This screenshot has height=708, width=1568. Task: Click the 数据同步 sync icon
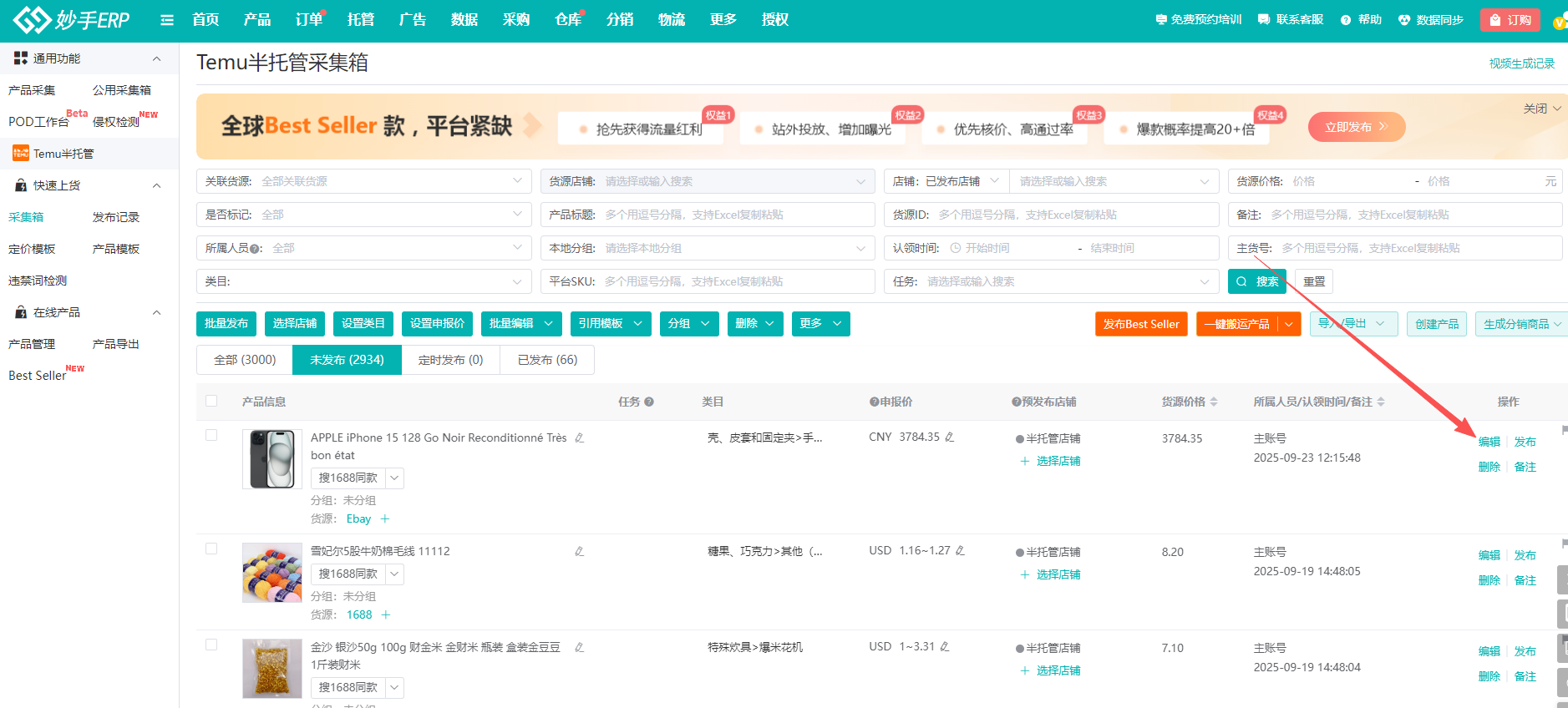(1404, 20)
